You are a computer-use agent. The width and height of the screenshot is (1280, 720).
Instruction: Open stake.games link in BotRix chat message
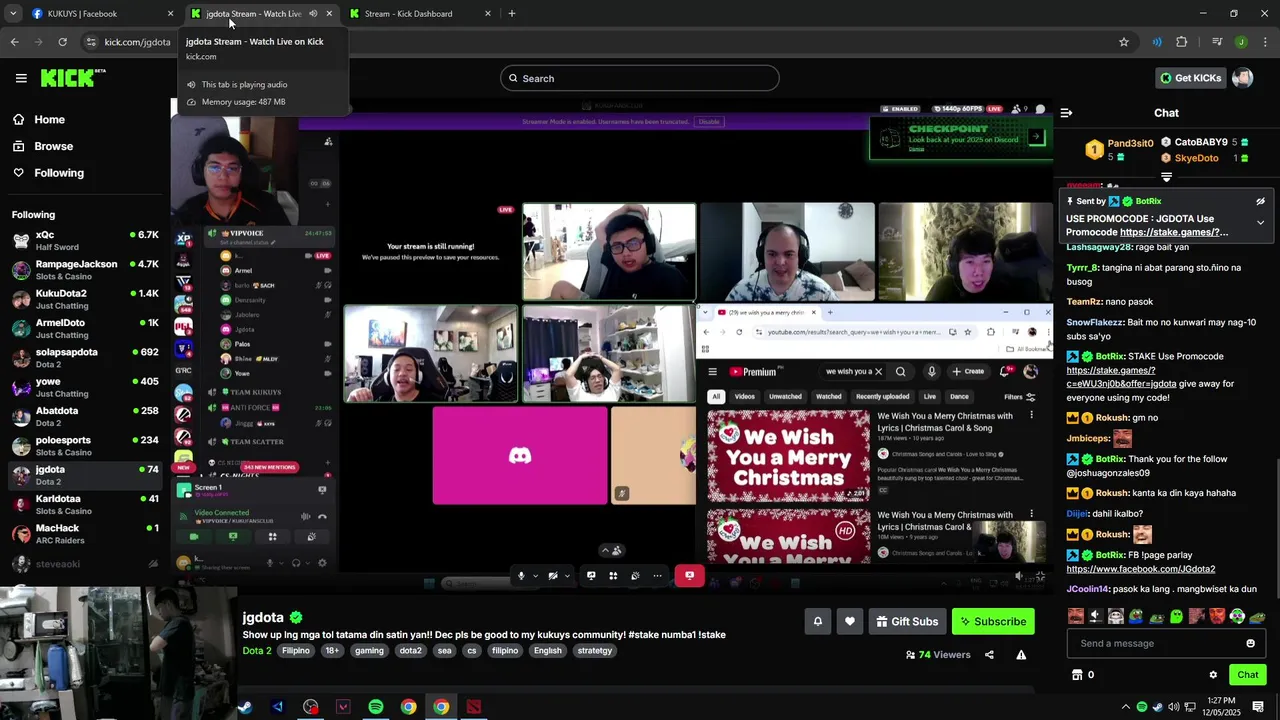pyautogui.click(x=1121, y=377)
